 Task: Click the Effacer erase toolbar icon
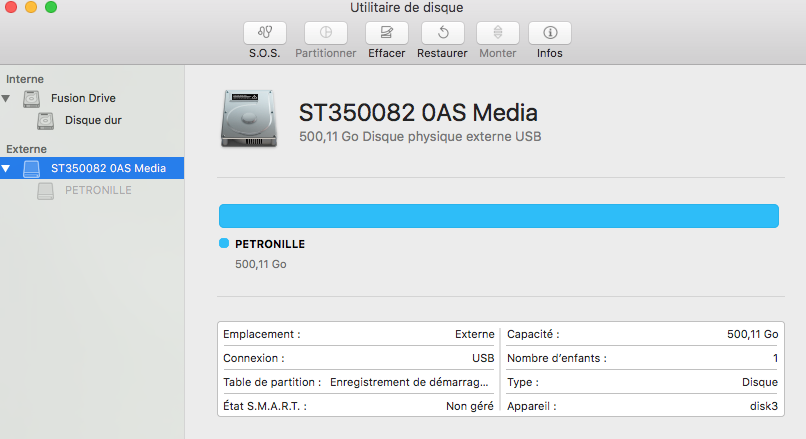[386, 32]
